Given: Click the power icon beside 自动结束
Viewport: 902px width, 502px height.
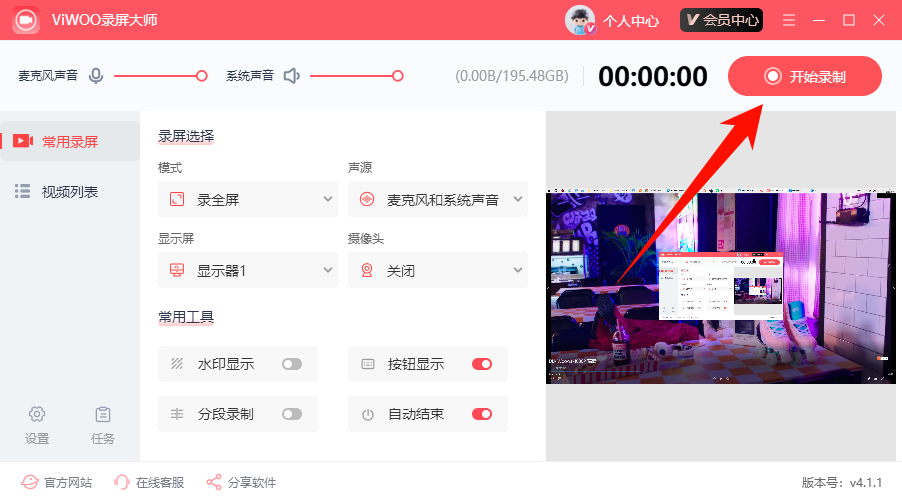Looking at the screenshot, I should point(368,415).
